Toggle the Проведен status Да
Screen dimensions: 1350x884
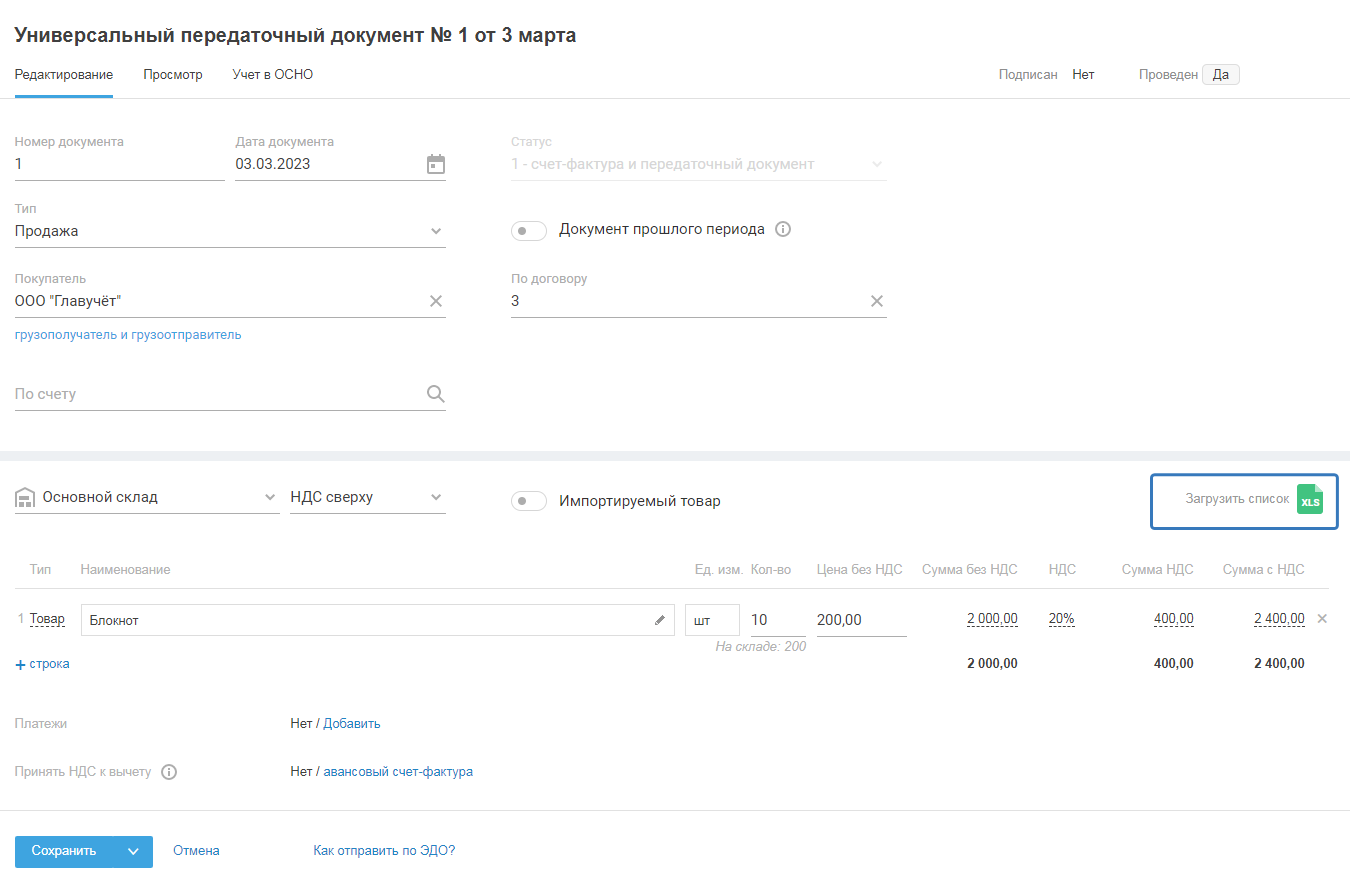[1220, 75]
